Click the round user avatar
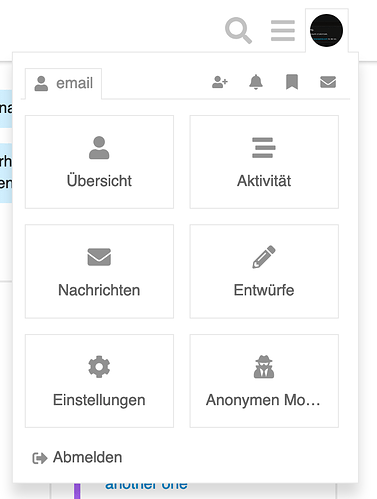 pyautogui.click(x=326, y=30)
